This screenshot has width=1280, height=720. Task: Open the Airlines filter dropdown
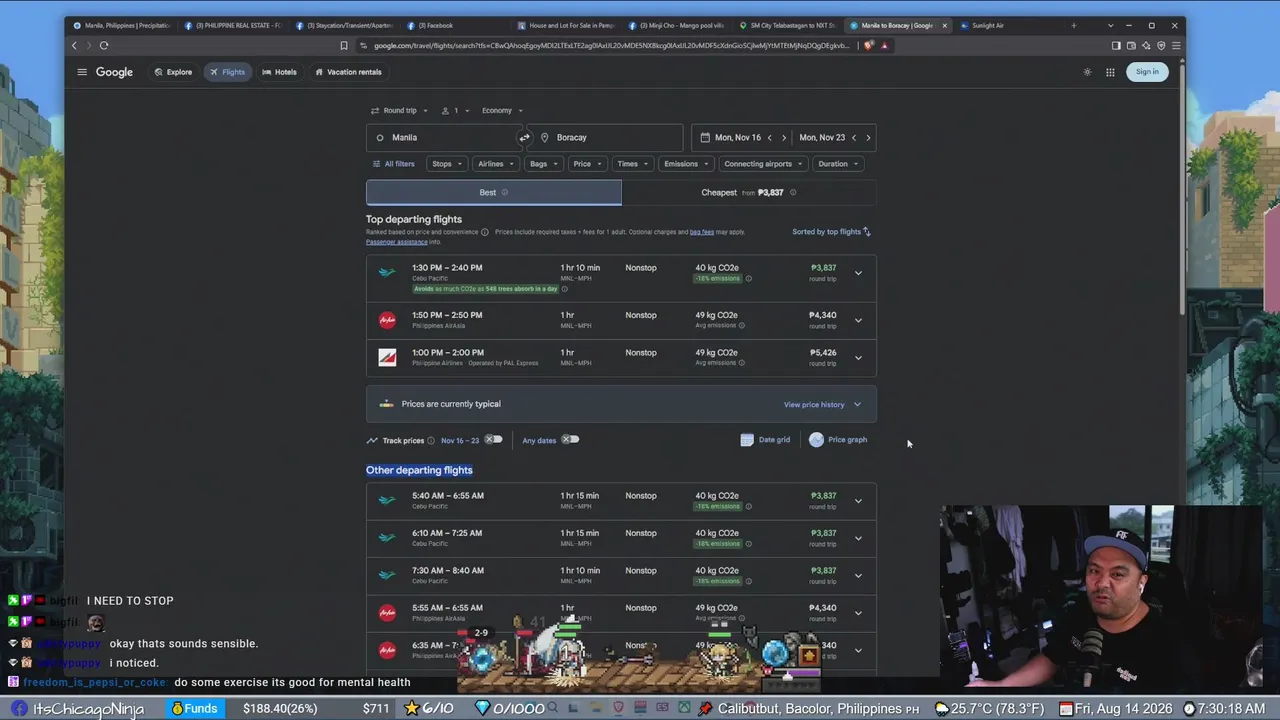pyautogui.click(x=495, y=164)
